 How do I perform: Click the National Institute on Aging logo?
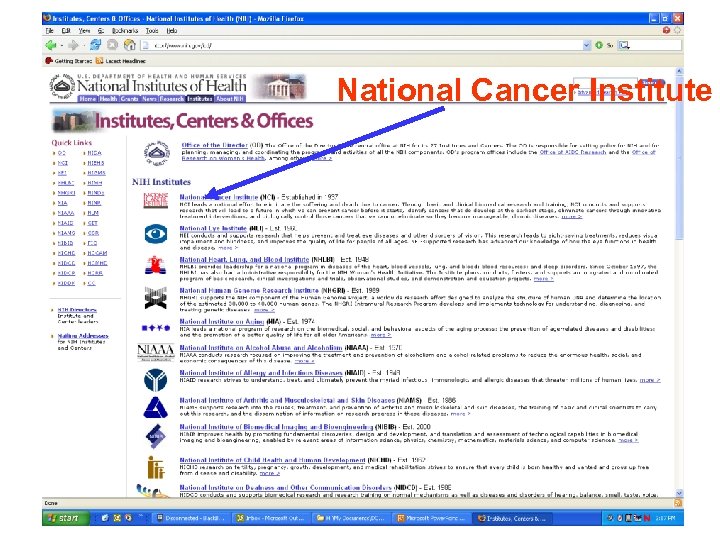[x=156, y=328]
